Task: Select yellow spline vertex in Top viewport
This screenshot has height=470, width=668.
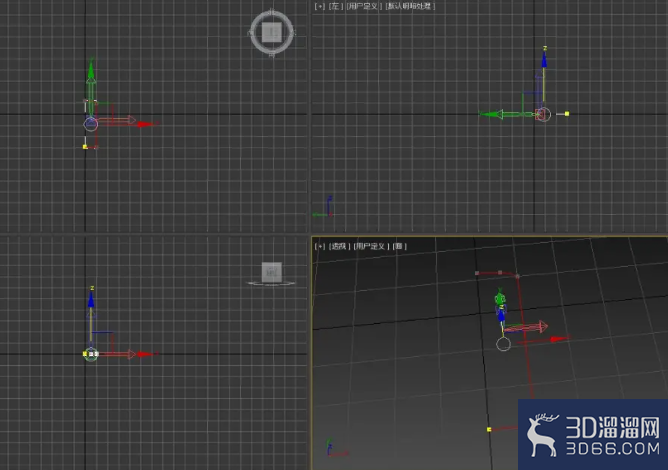Action: click(x=85, y=147)
